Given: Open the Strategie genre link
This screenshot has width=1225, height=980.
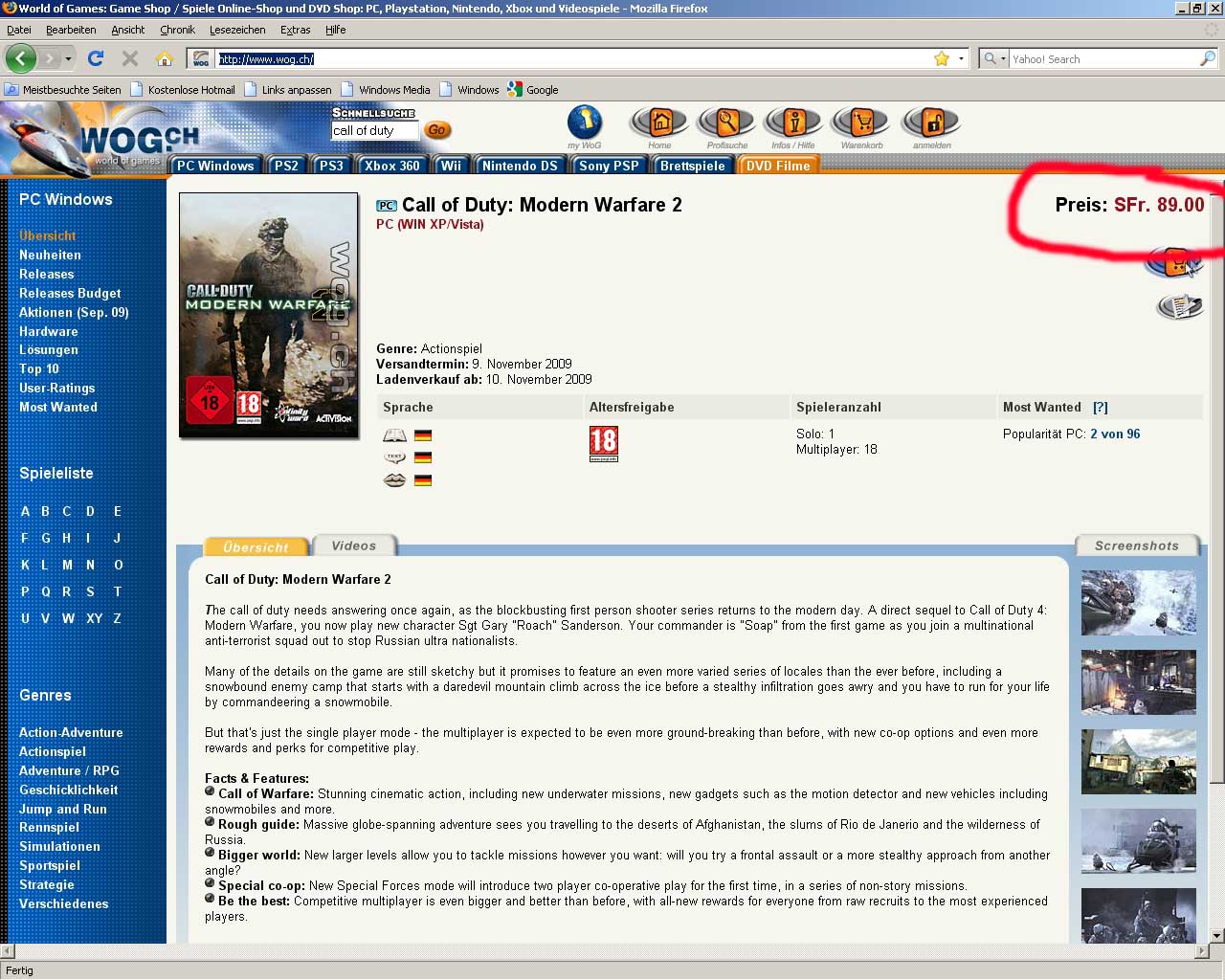Looking at the screenshot, I should point(47,884).
